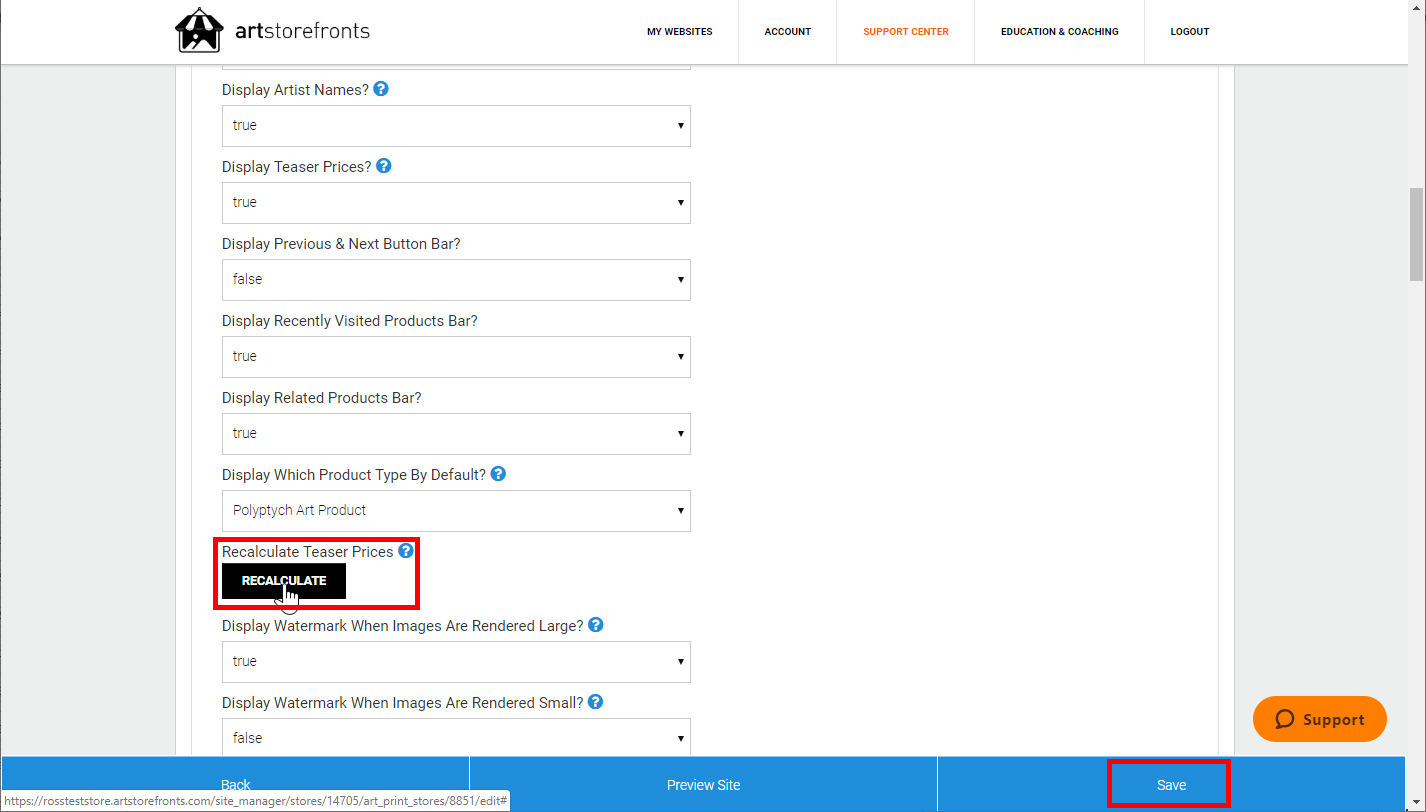
Task: Expand Watermark When Rendered Large dropdown
Action: click(x=456, y=662)
